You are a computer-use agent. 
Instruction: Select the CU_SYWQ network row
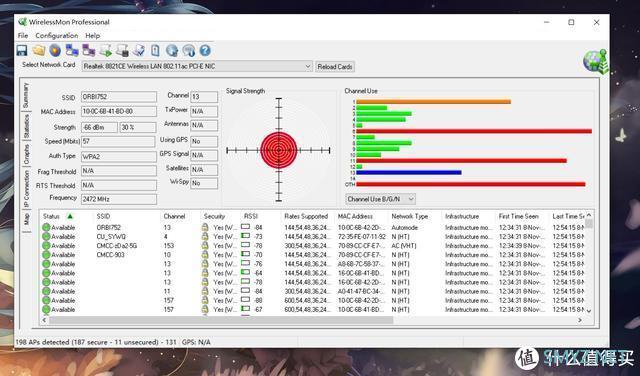point(313,237)
